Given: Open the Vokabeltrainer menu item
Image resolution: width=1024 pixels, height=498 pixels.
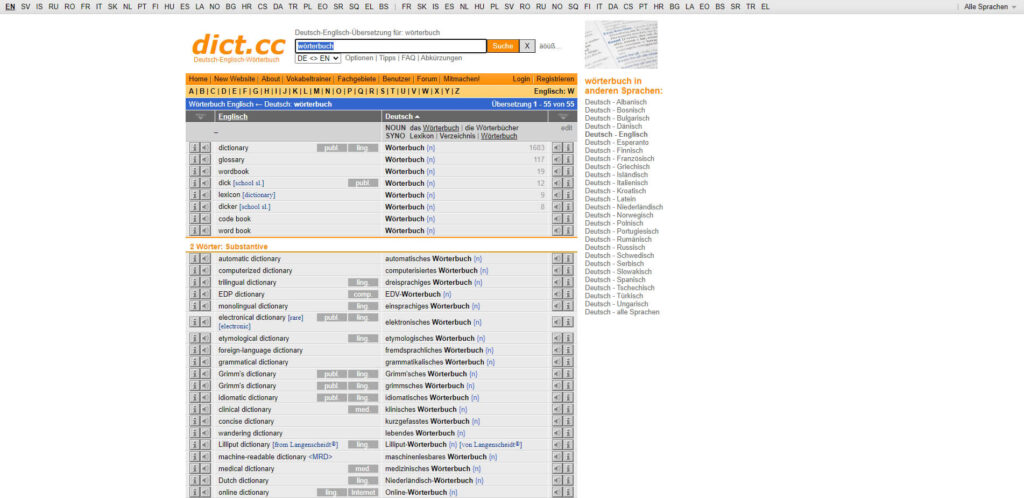Looking at the screenshot, I should (x=309, y=79).
